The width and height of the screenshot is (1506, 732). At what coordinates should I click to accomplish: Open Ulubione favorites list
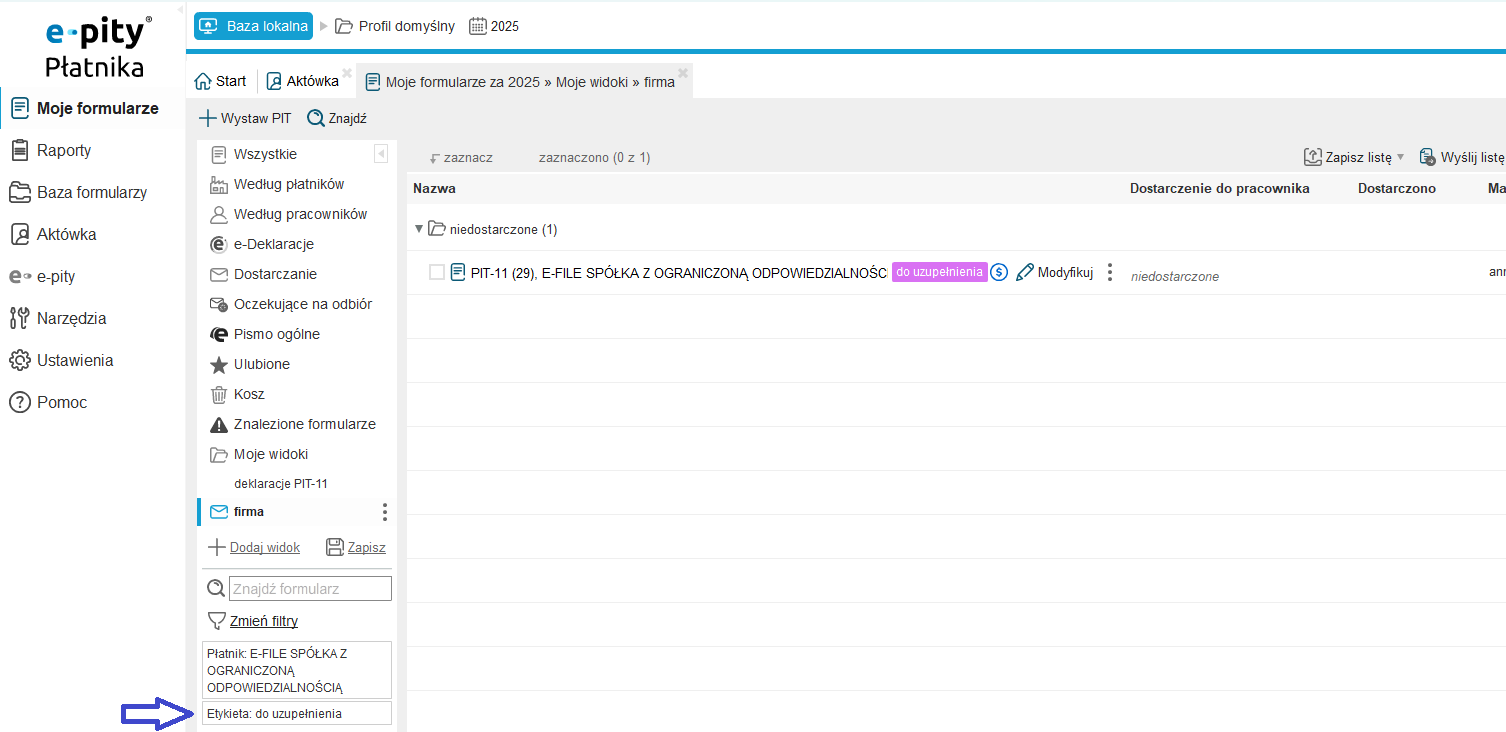[x=261, y=364]
